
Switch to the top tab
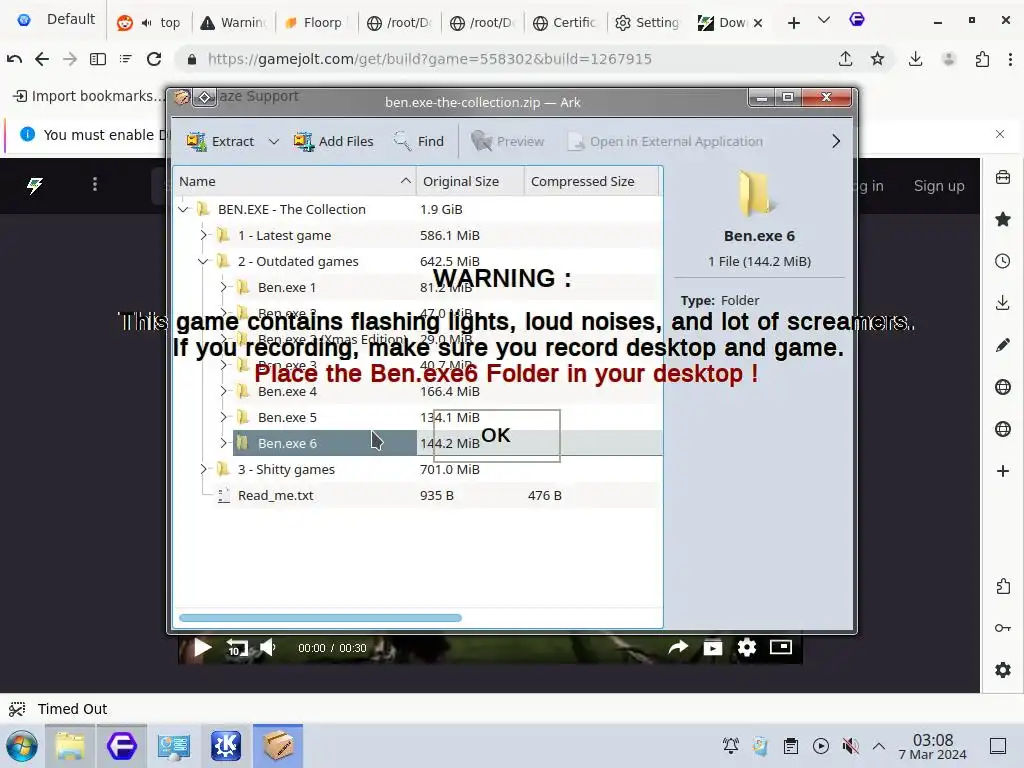pyautogui.click(x=150, y=23)
